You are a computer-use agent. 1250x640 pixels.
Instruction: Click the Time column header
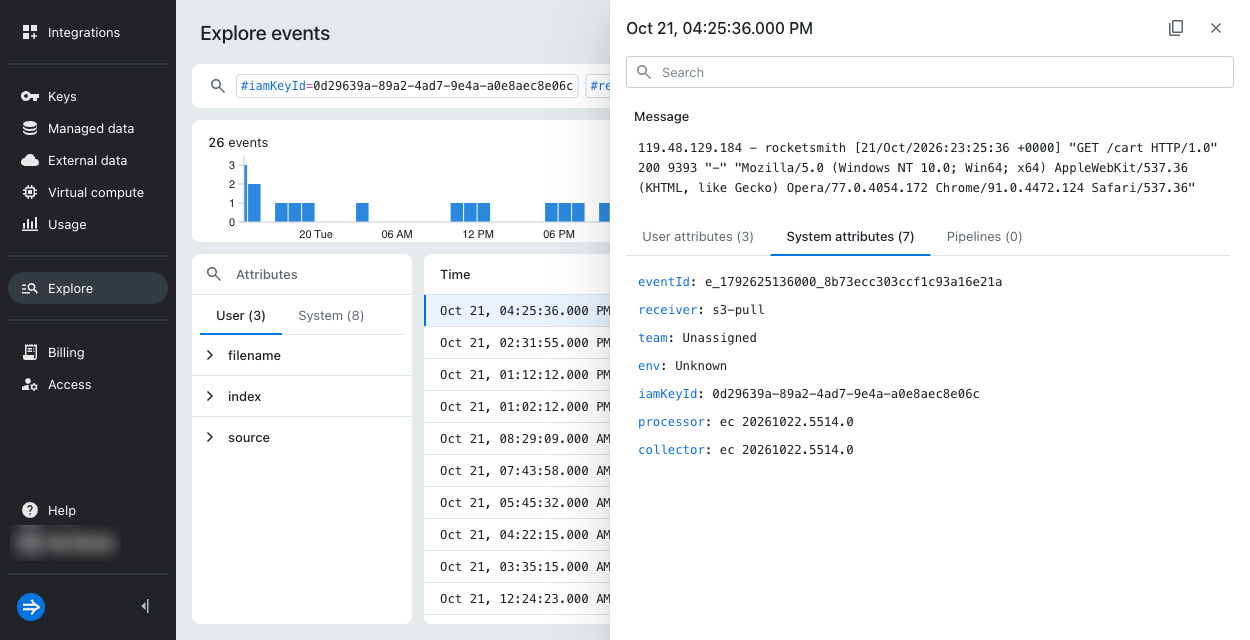coord(455,274)
